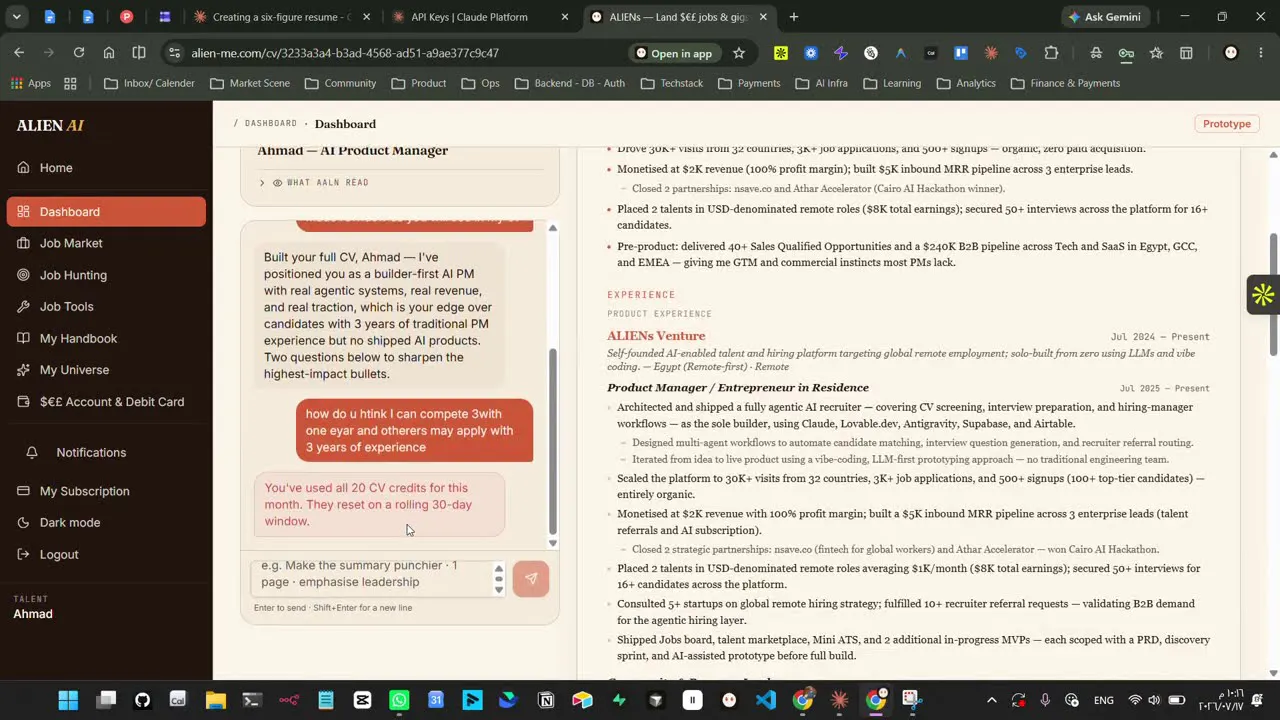Close the ALIENs browser tab
1280x720 pixels.
pos(764,17)
